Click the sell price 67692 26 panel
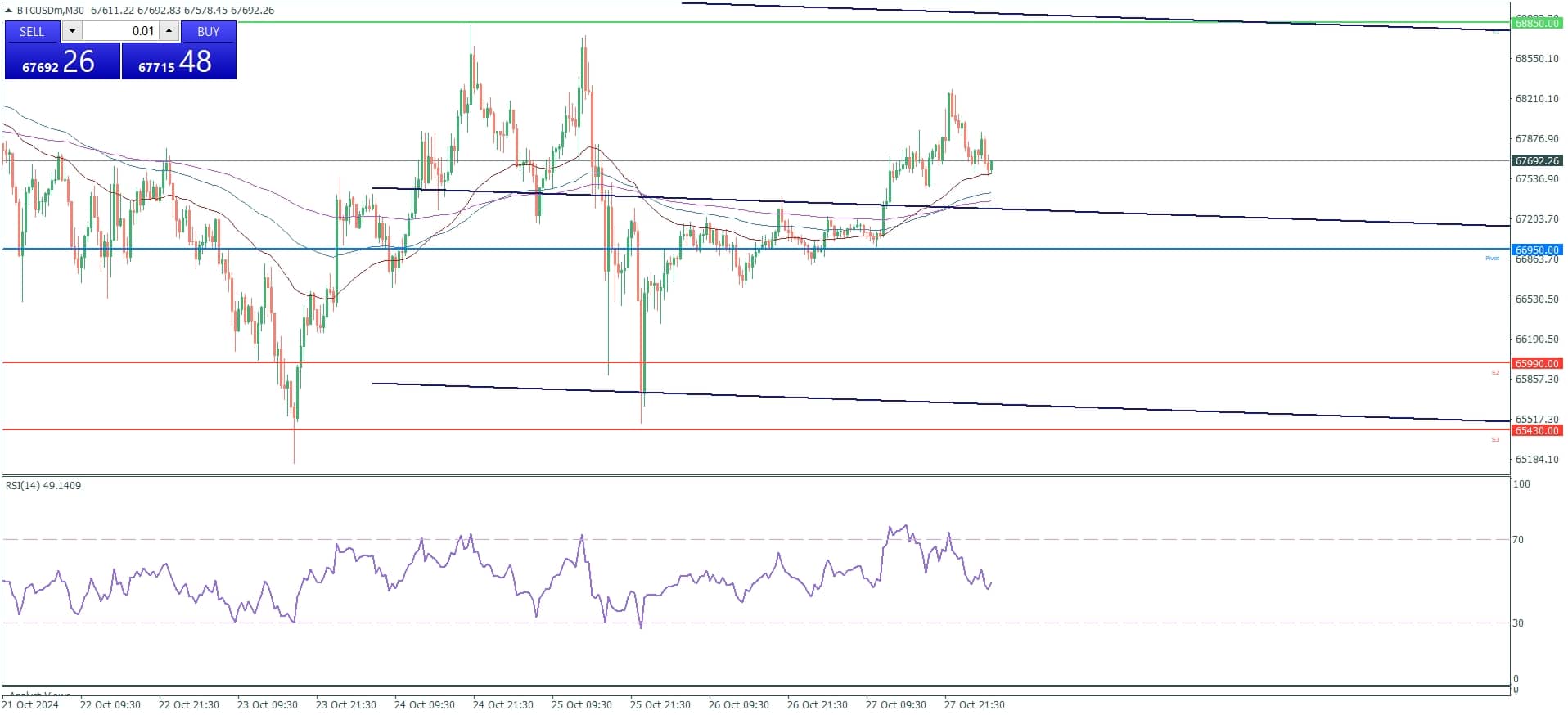 pyautogui.click(x=62, y=61)
